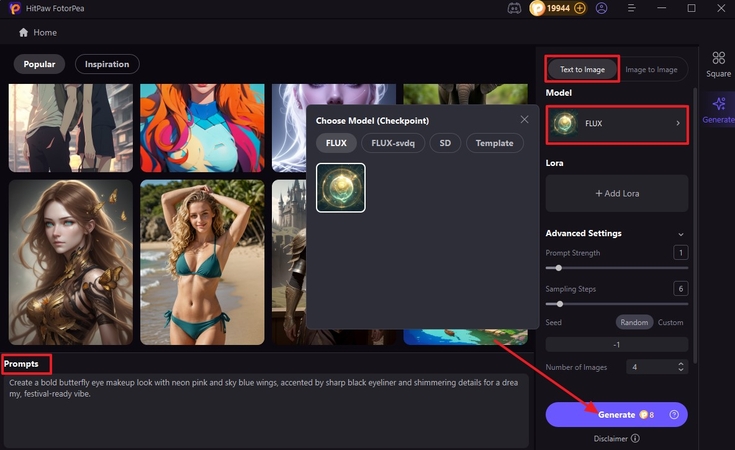735x450 pixels.
Task: Open the hamburger menu icon
Action: 631,8
